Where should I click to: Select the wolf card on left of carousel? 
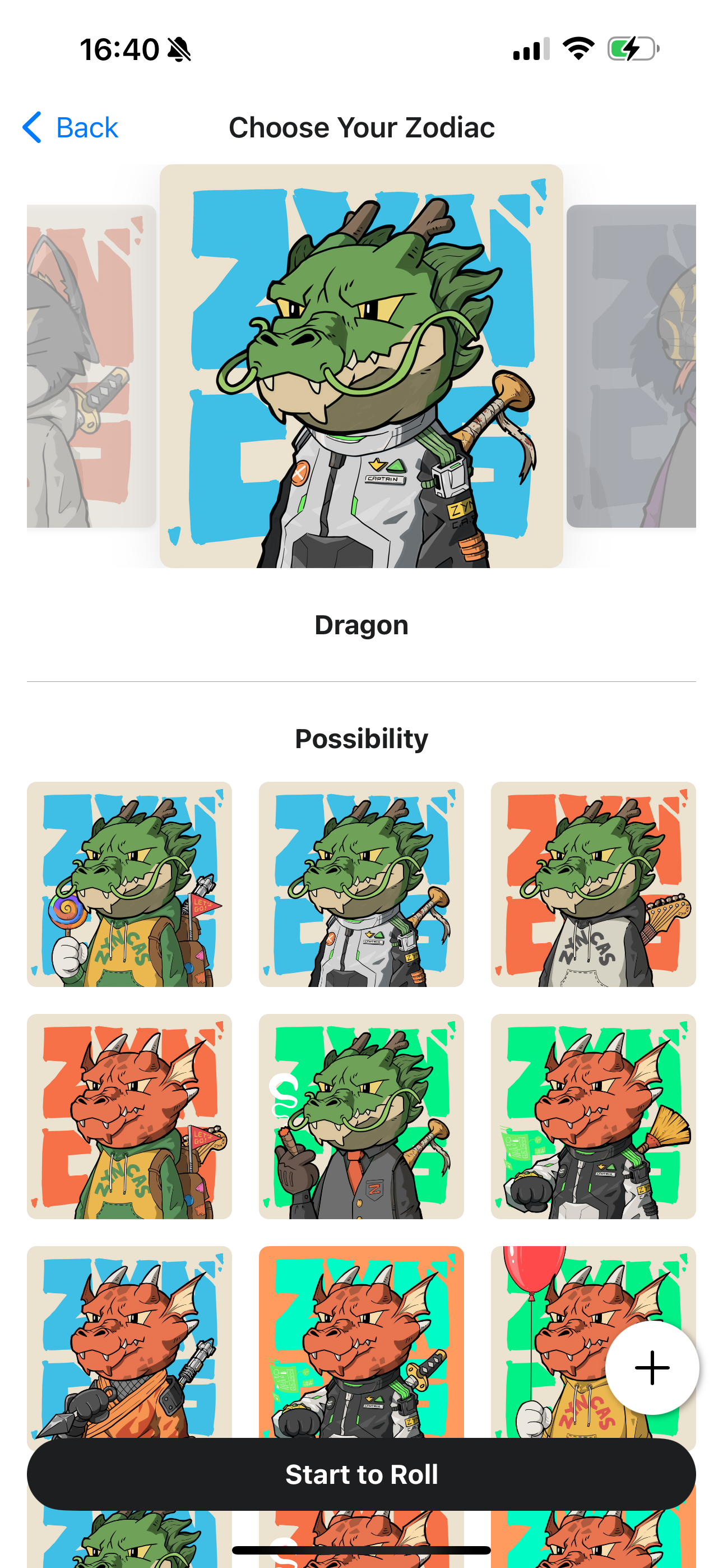point(91,366)
